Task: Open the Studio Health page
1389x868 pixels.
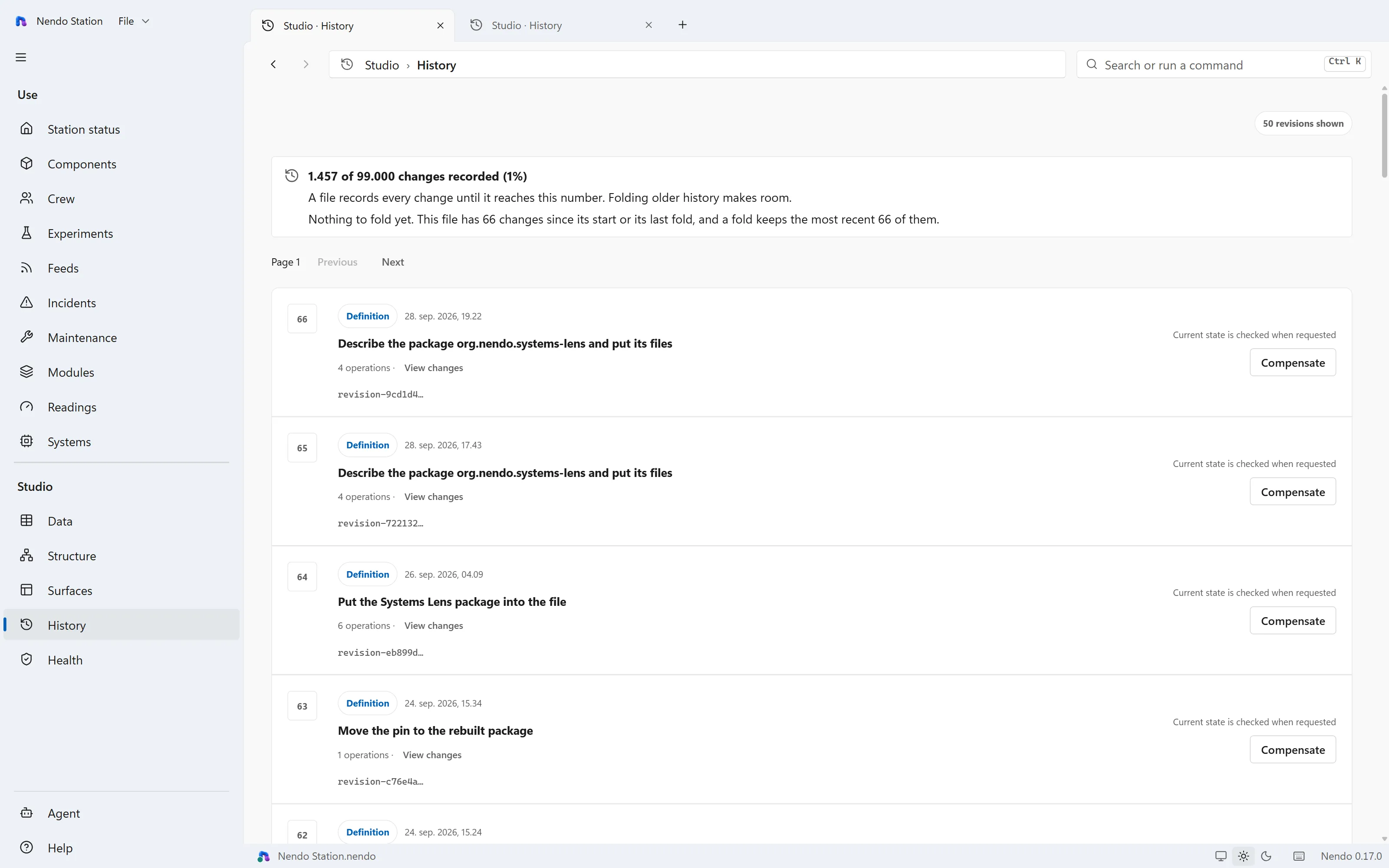Action: pos(121,660)
